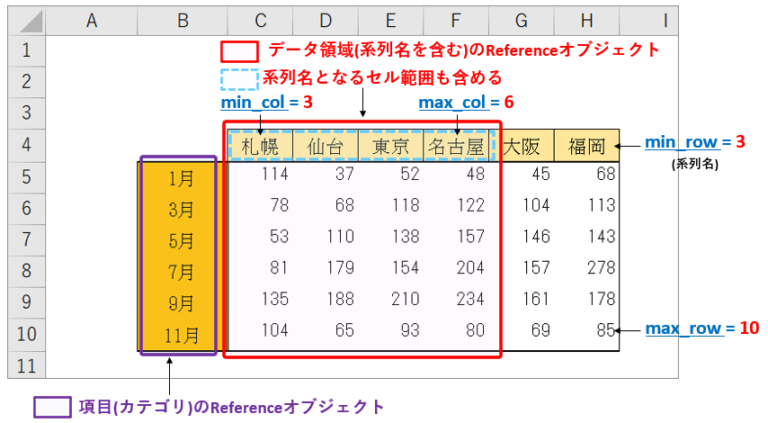
Task: Select the column H header
Action: 587,20
